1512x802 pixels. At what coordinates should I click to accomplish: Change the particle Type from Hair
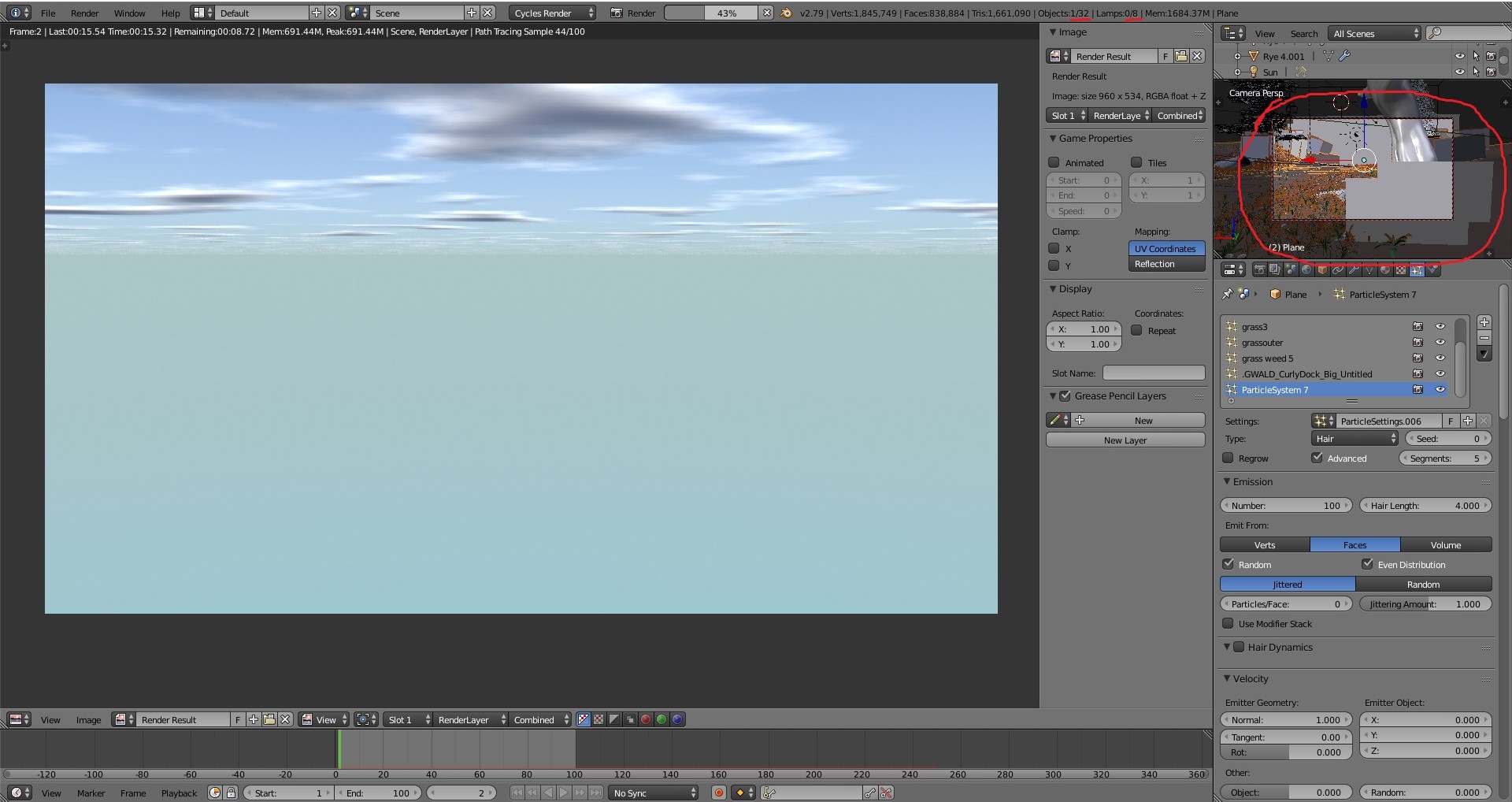1353,438
